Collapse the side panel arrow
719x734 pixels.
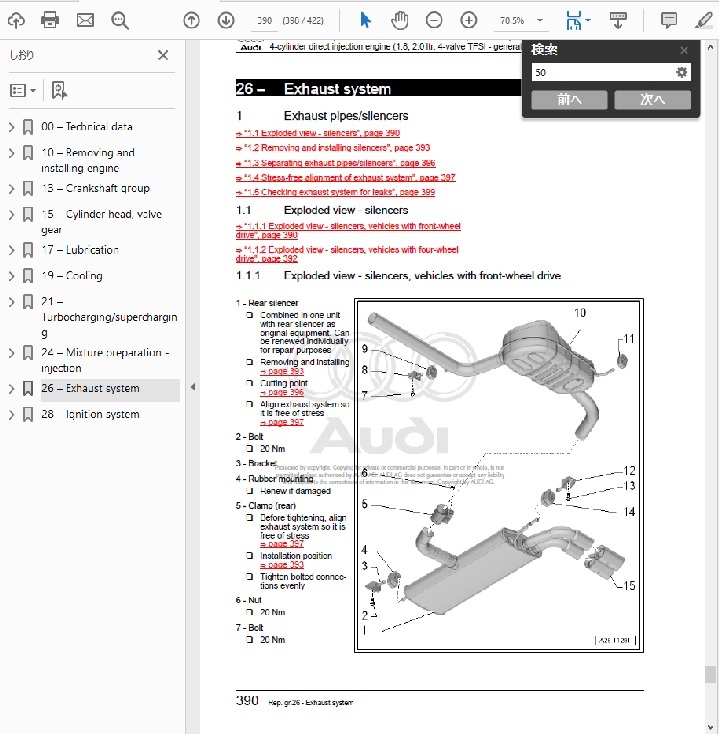point(193,387)
